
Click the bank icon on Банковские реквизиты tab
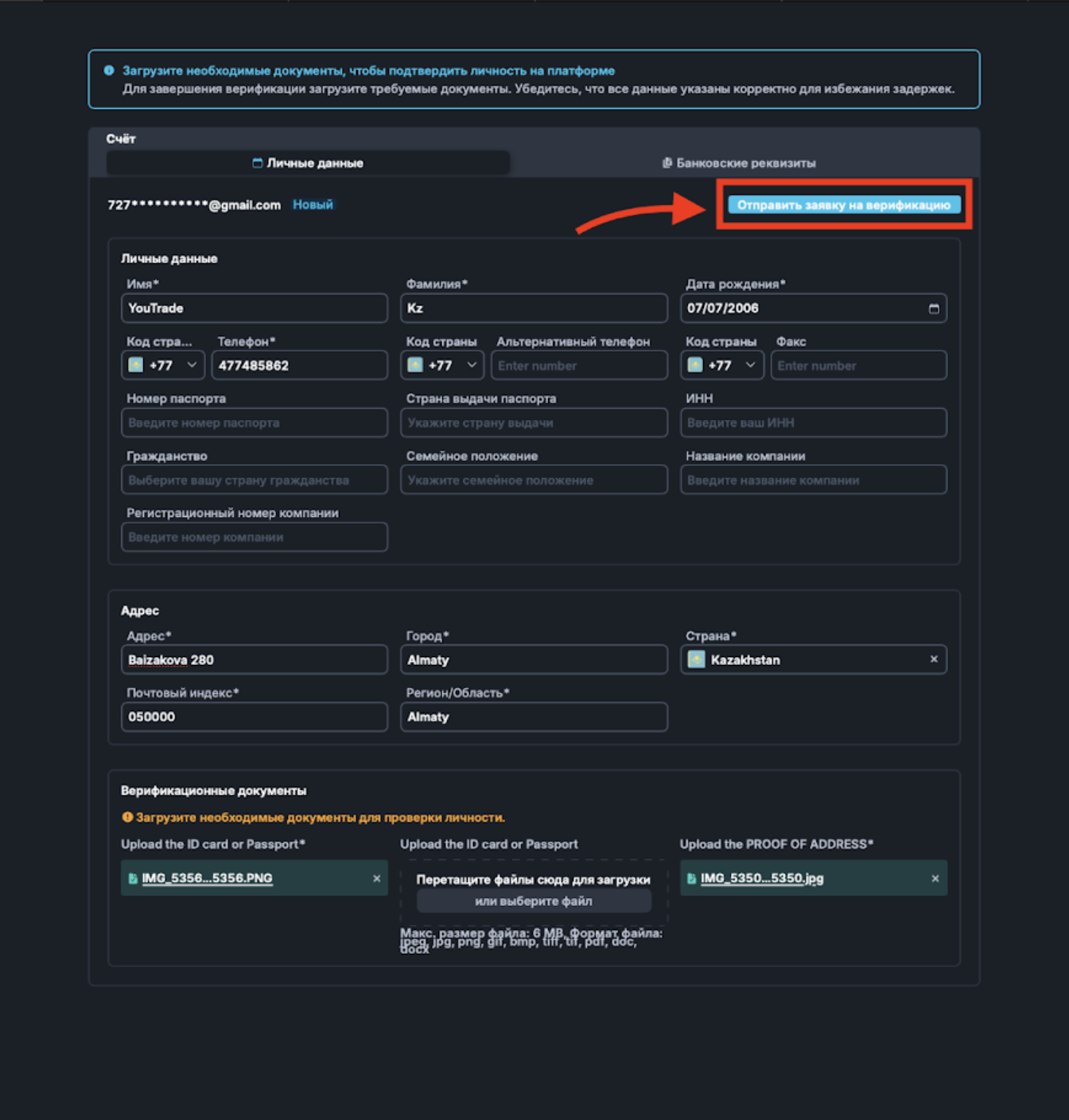pos(667,163)
